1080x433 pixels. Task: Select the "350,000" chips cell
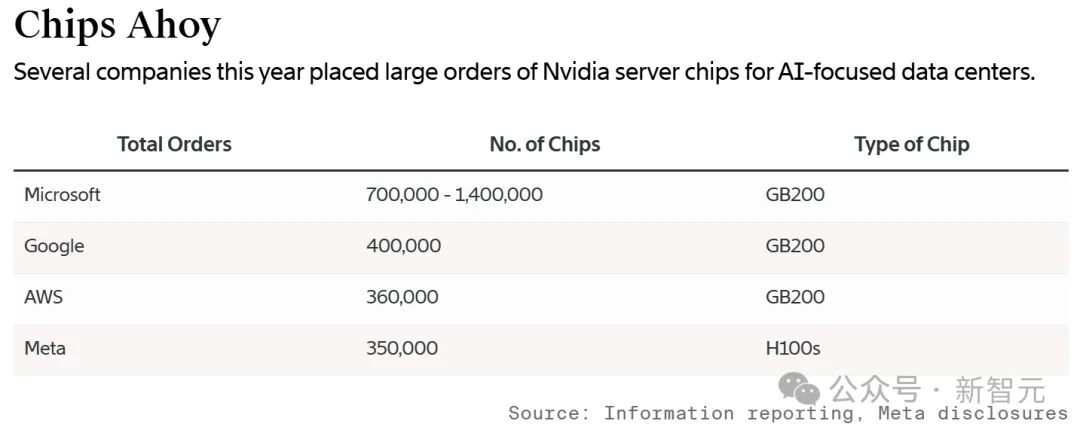(402, 348)
